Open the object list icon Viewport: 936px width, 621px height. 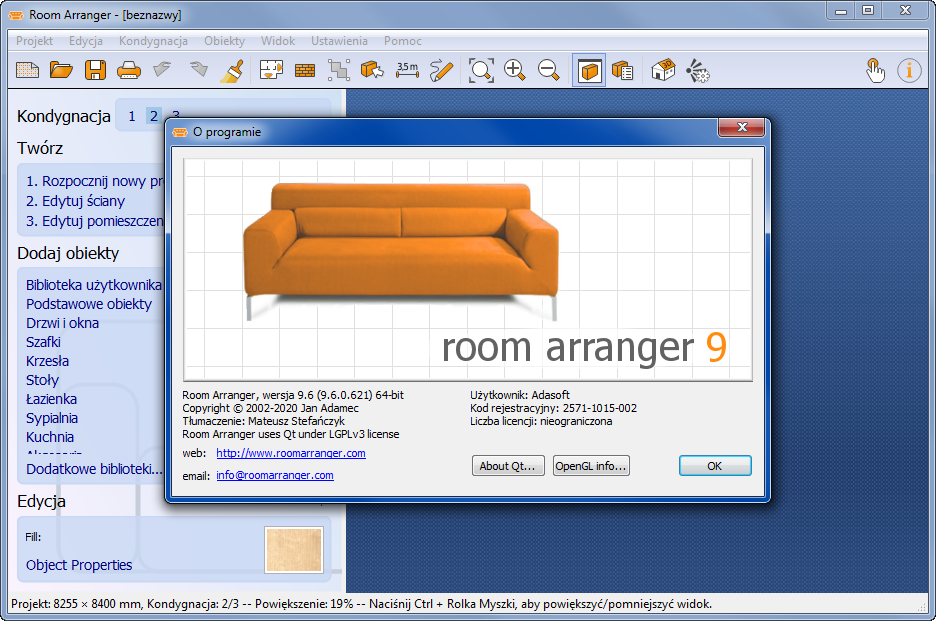(x=623, y=70)
